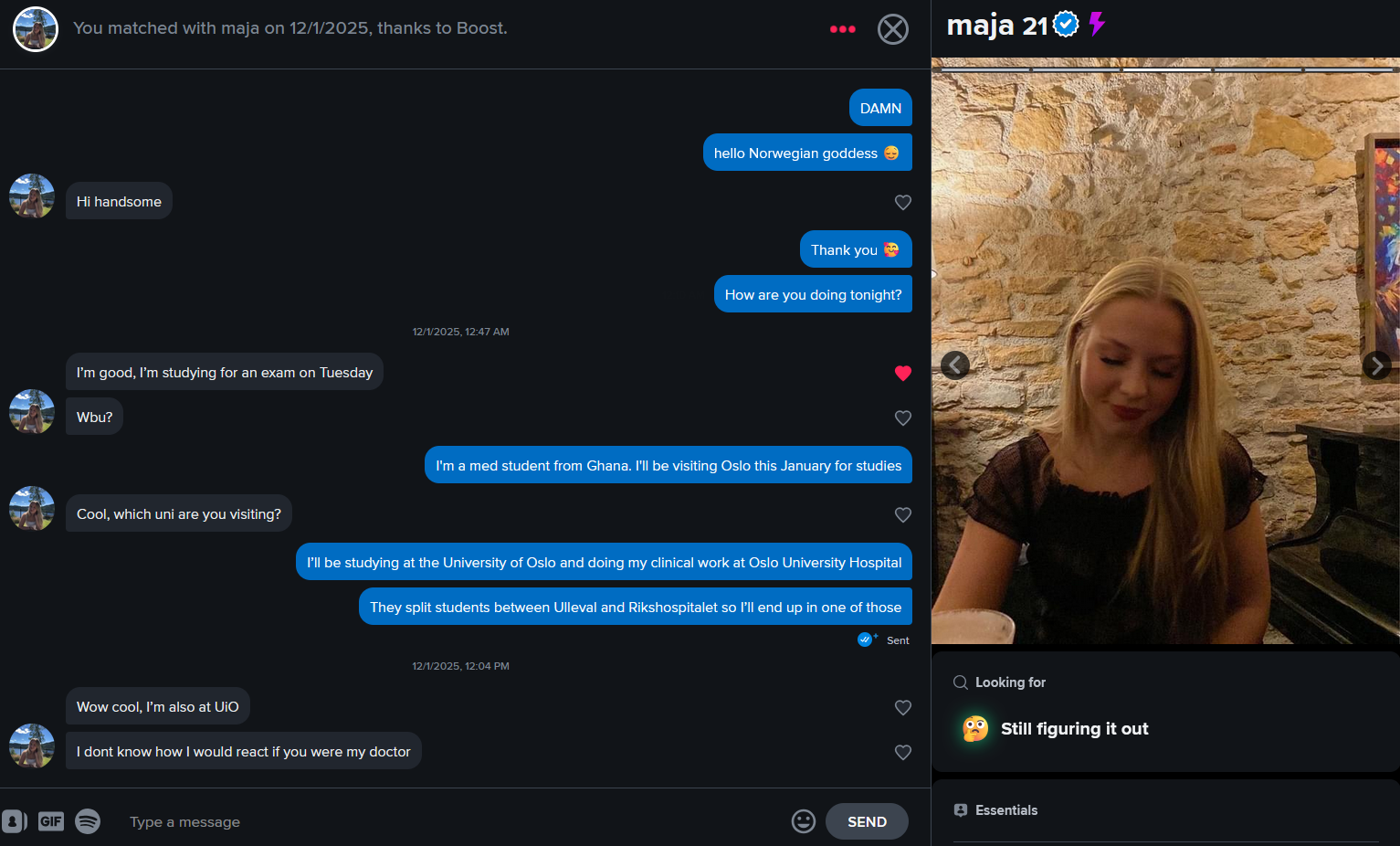The width and height of the screenshot is (1400, 846).
Task: Open the emoji picker
Action: pyautogui.click(x=804, y=821)
